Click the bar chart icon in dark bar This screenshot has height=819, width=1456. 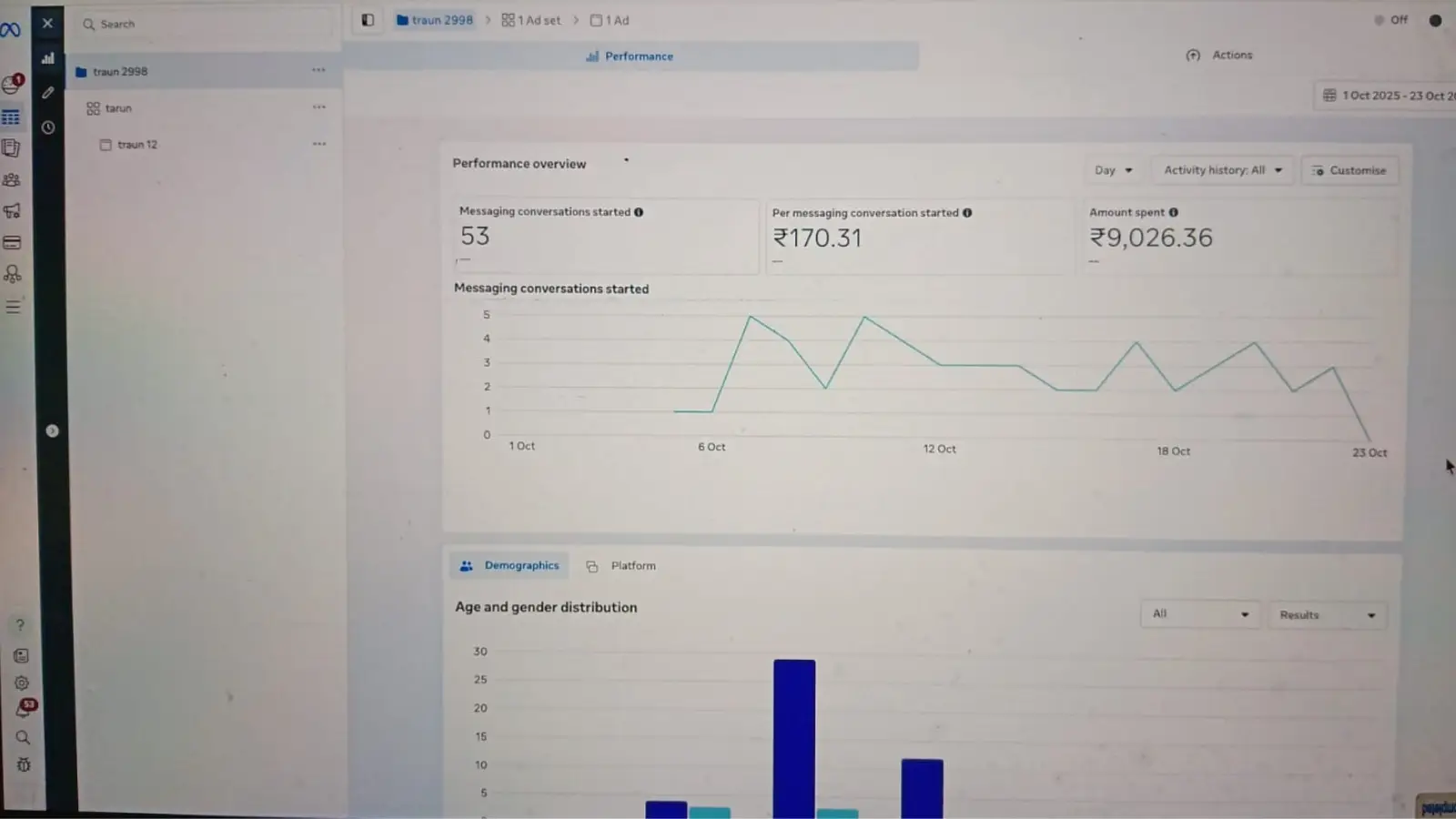(48, 58)
